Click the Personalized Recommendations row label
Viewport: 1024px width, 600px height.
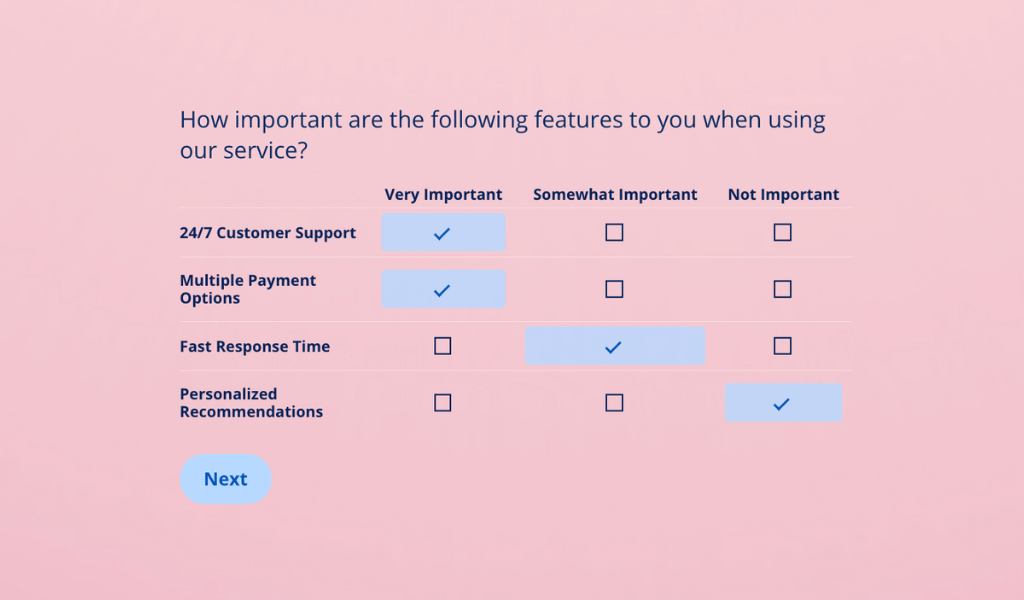pyautogui.click(x=251, y=403)
